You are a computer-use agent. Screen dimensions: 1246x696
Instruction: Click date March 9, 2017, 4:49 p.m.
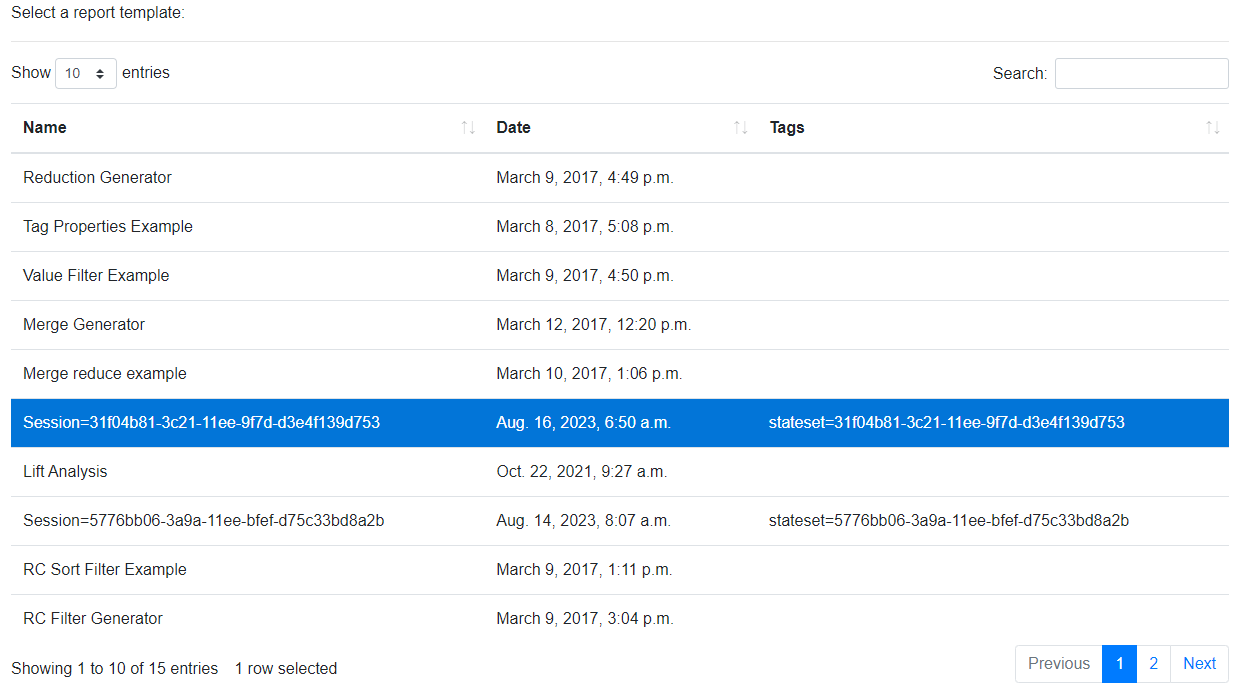[585, 178]
